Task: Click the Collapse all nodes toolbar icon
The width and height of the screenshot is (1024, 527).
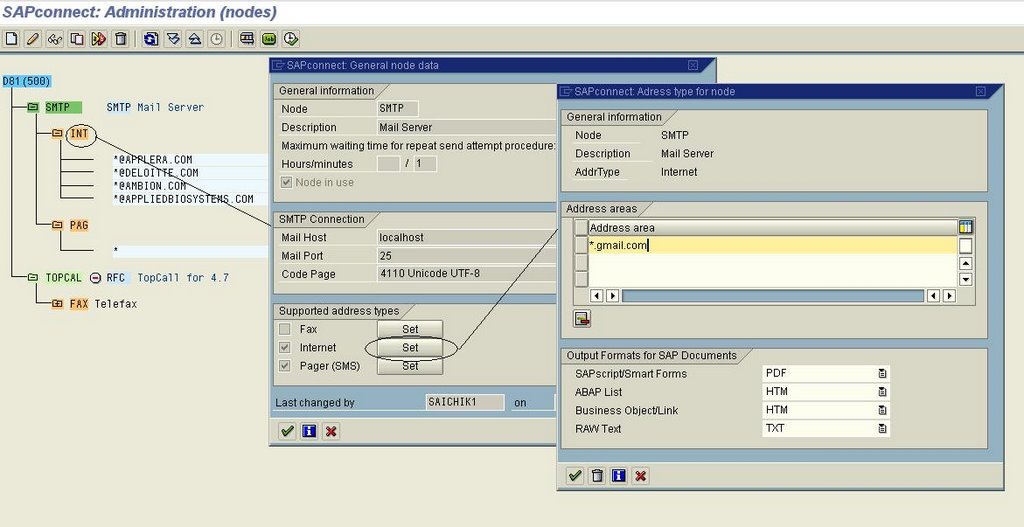Action: pyautogui.click(x=195, y=39)
